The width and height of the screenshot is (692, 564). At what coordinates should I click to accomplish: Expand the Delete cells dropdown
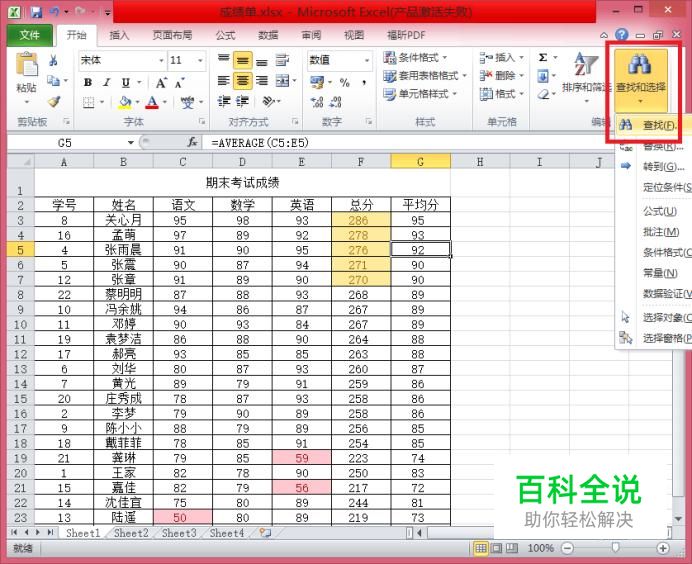[521, 76]
